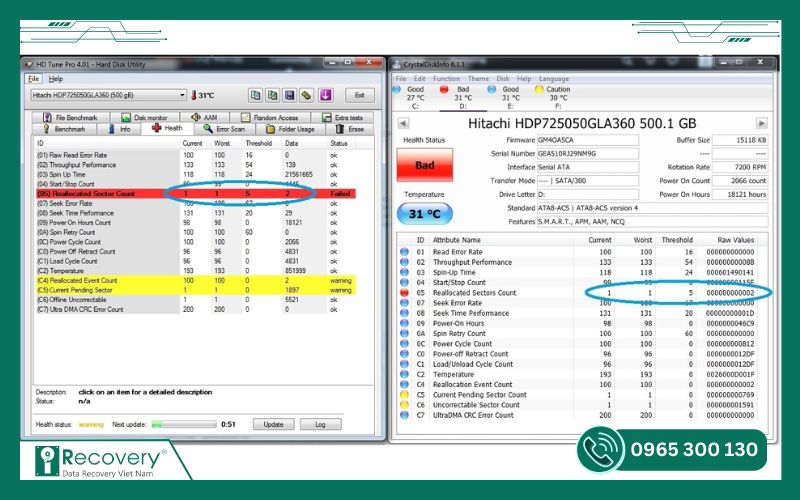This screenshot has width=800, height=500.
Task: Open CrystalDiskInfo Language menu
Action: pyautogui.click(x=554, y=79)
